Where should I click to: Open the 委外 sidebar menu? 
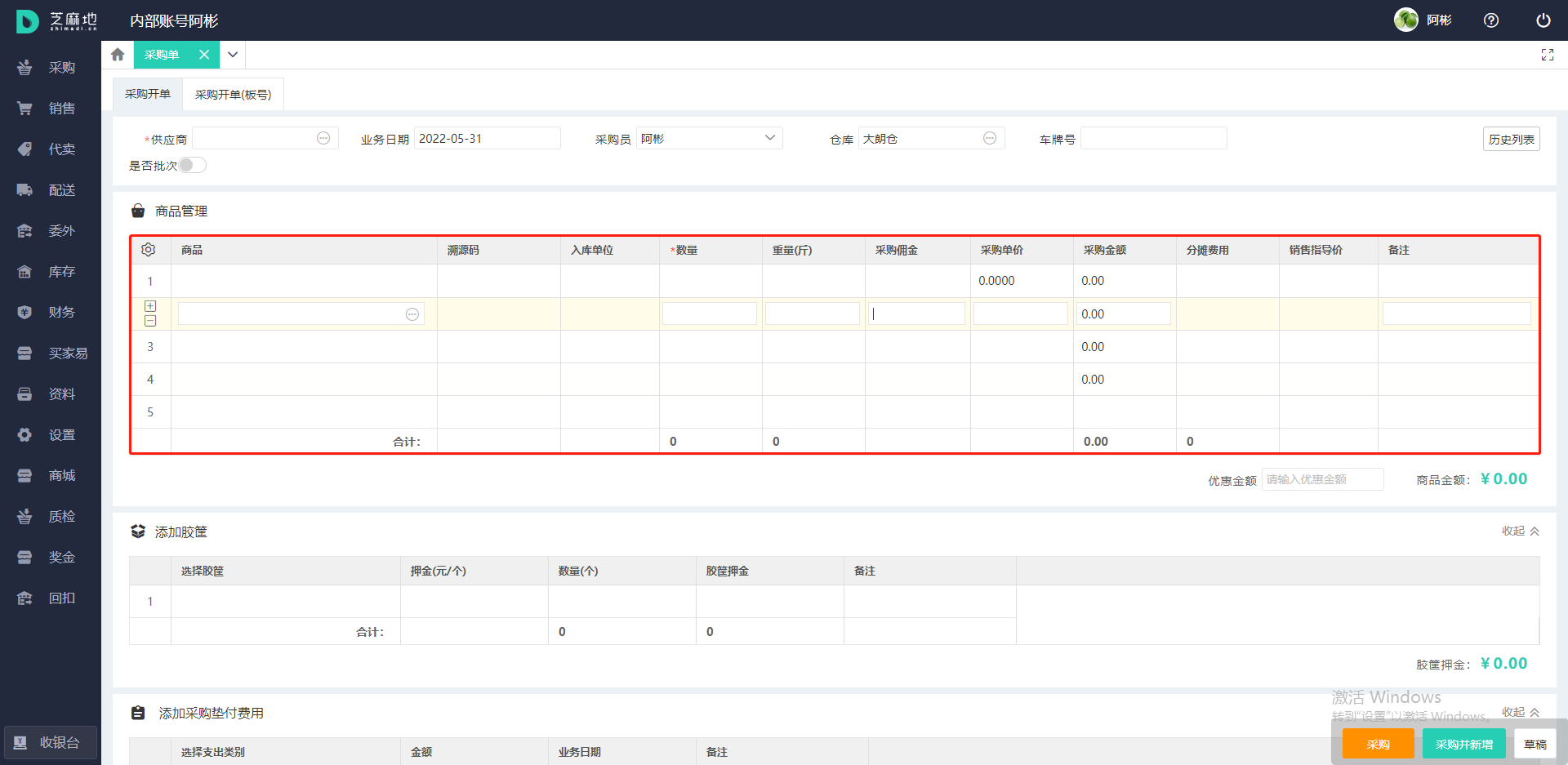(51, 231)
